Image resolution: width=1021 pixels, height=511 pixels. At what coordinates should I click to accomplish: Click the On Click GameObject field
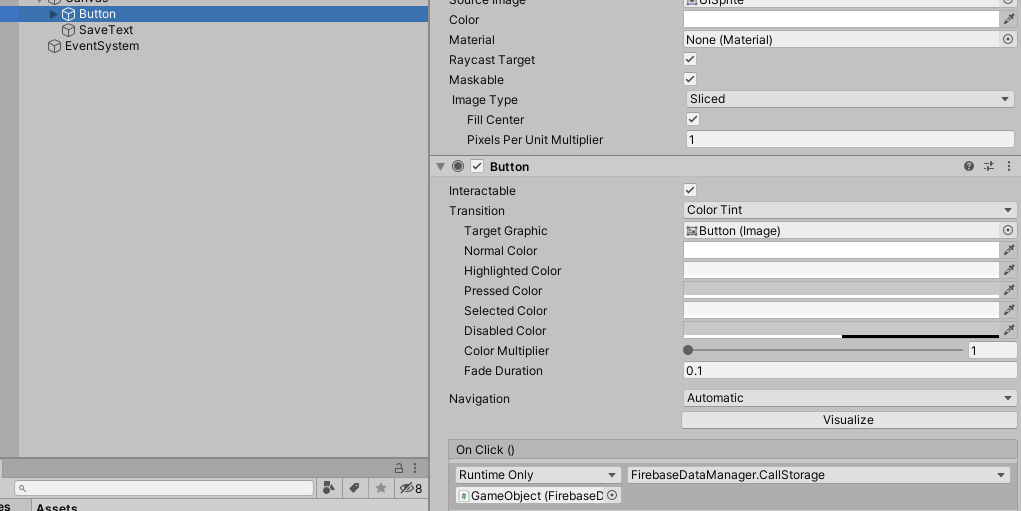pos(531,495)
